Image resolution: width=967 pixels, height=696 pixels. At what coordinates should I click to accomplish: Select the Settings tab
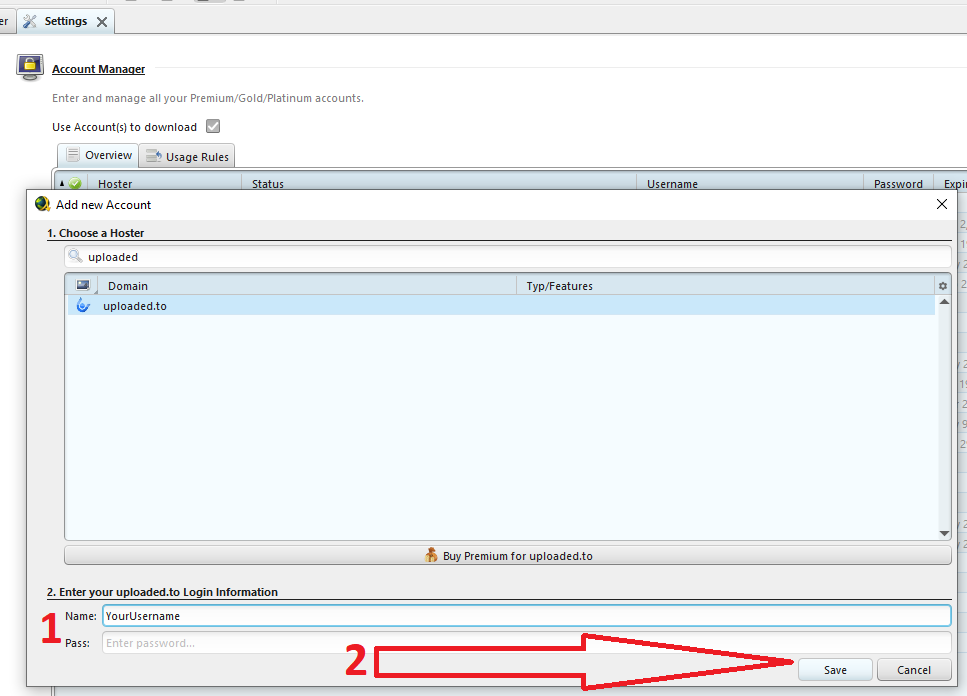pyautogui.click(x=66, y=22)
